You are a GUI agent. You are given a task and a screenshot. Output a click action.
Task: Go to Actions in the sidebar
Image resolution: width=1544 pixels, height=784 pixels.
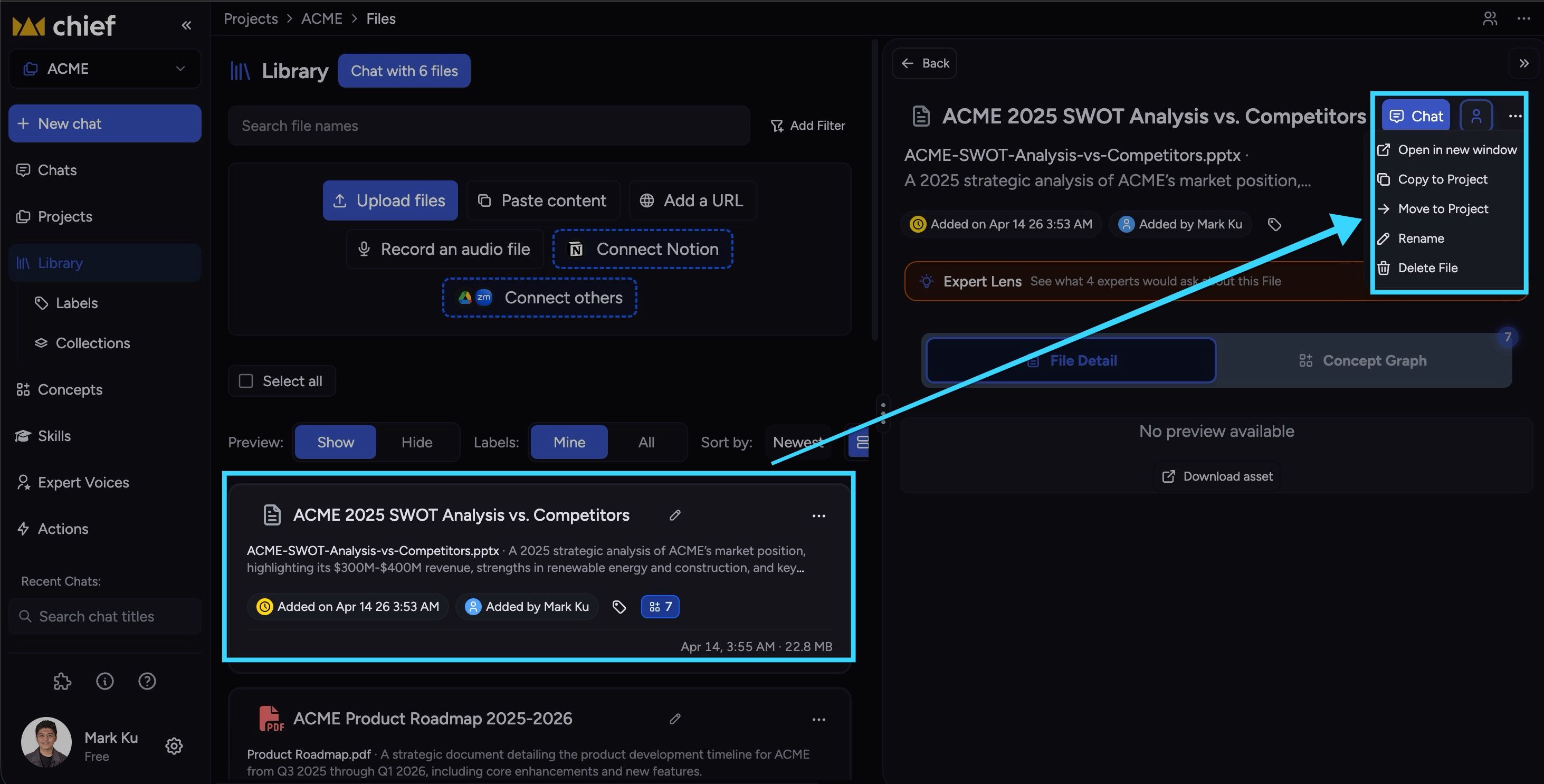(x=105, y=529)
